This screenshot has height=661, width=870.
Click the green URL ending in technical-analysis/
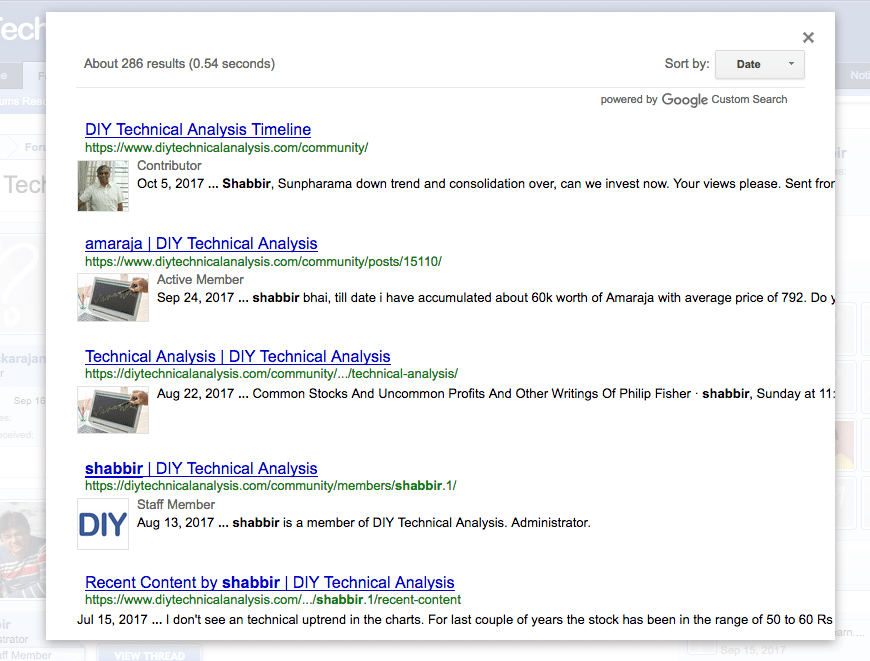coord(271,374)
